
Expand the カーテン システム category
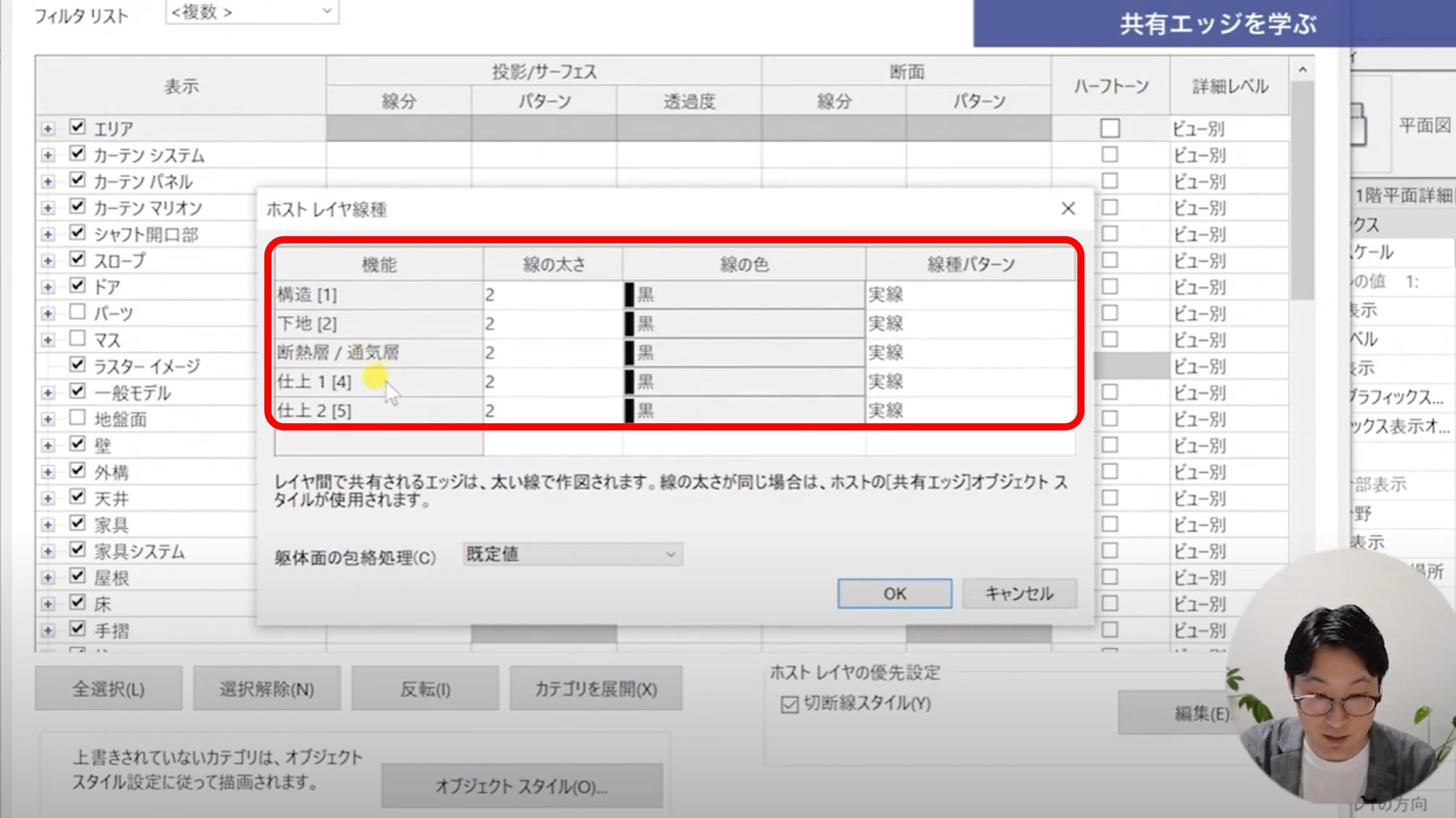(x=48, y=155)
